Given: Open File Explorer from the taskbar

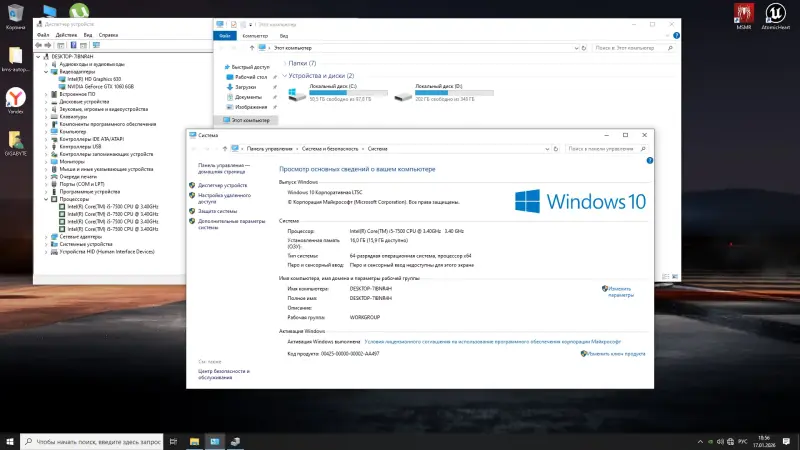Looking at the screenshot, I should click(x=193, y=440).
